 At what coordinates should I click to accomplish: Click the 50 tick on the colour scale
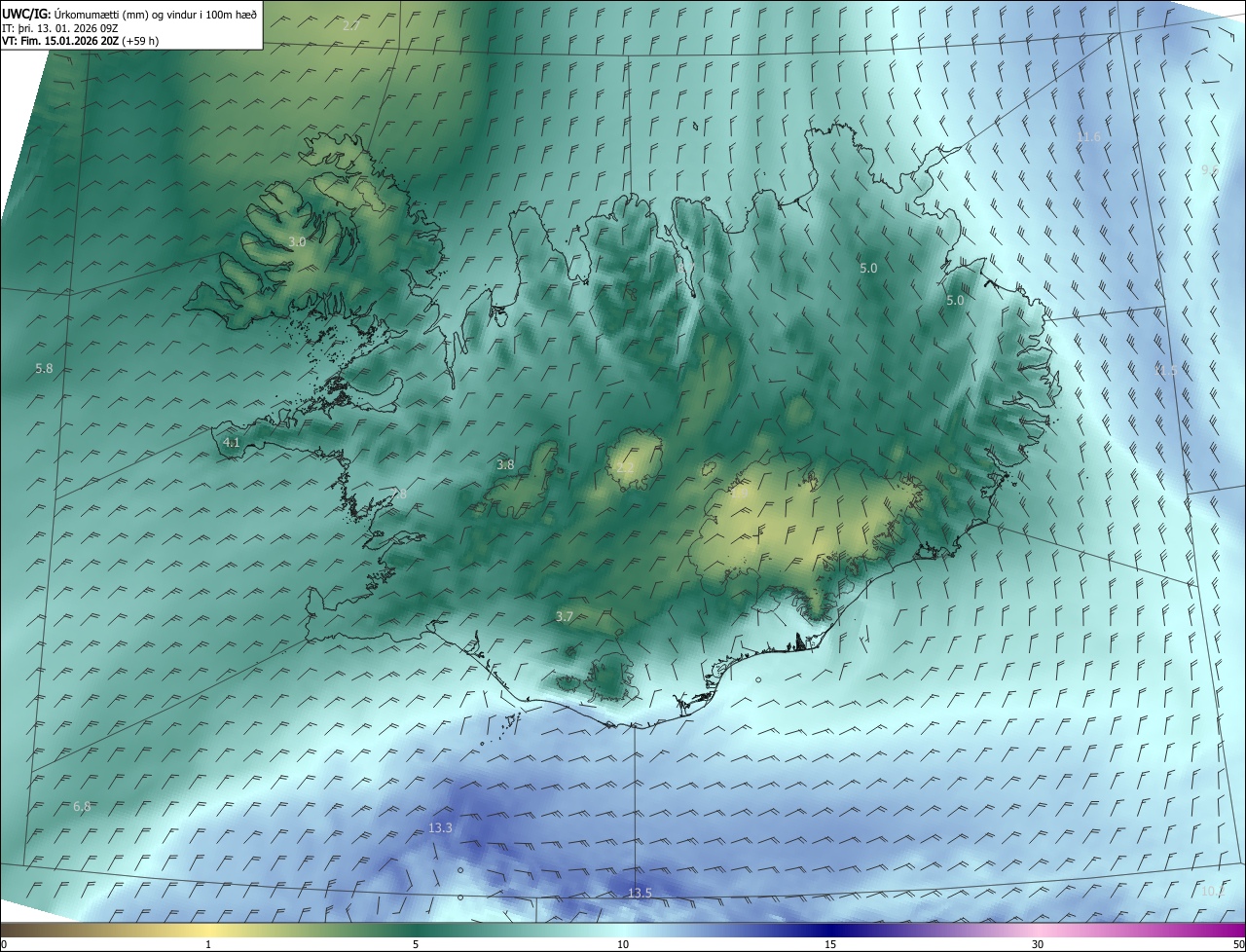[1238, 945]
